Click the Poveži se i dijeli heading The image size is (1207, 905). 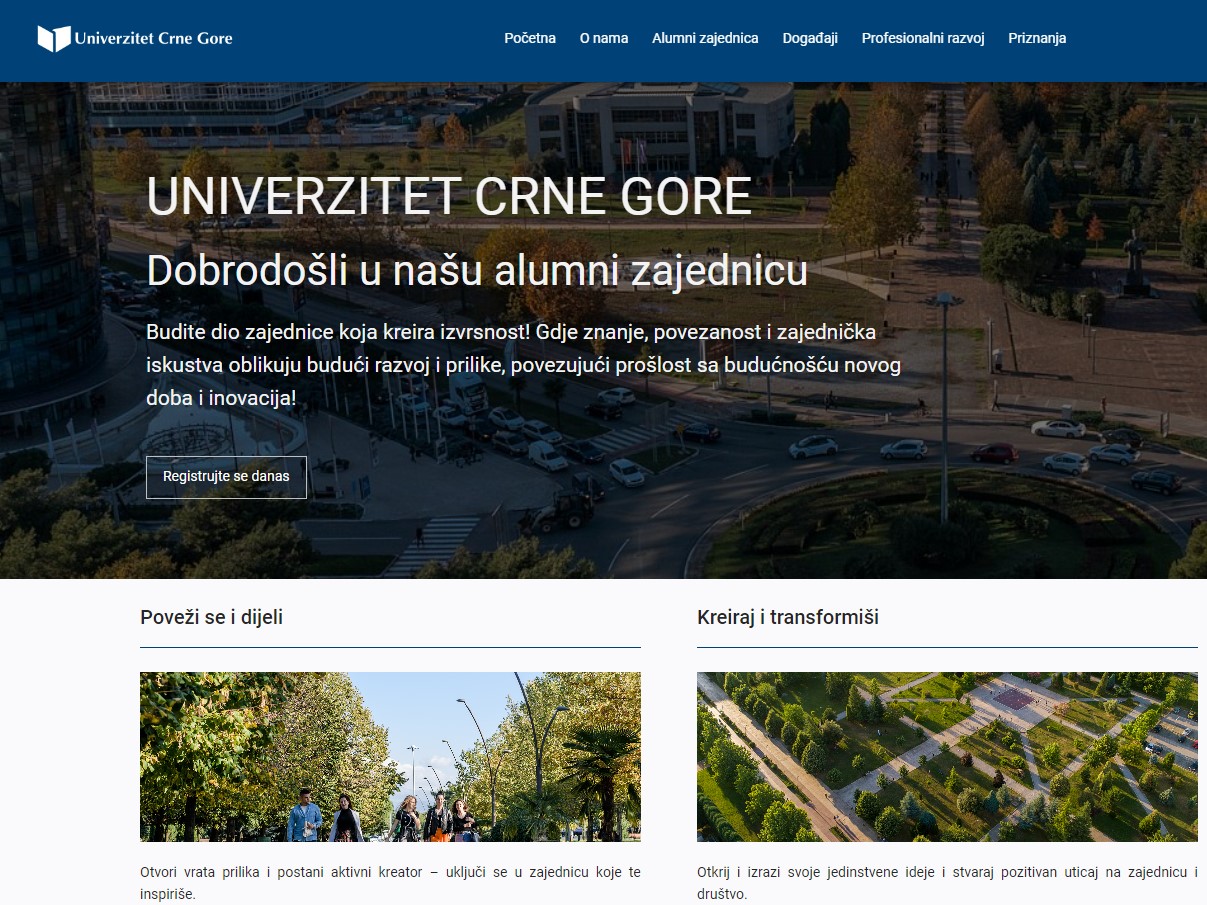coord(212,617)
